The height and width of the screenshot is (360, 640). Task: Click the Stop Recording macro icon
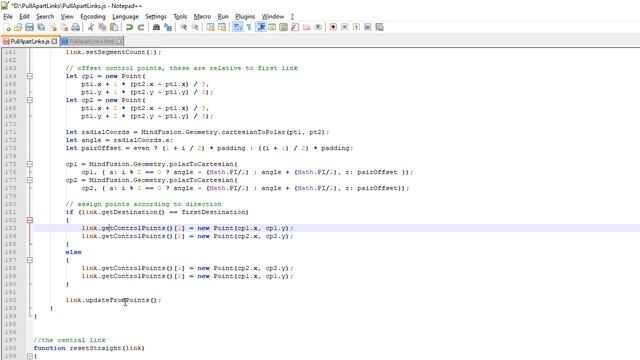pos(344,27)
